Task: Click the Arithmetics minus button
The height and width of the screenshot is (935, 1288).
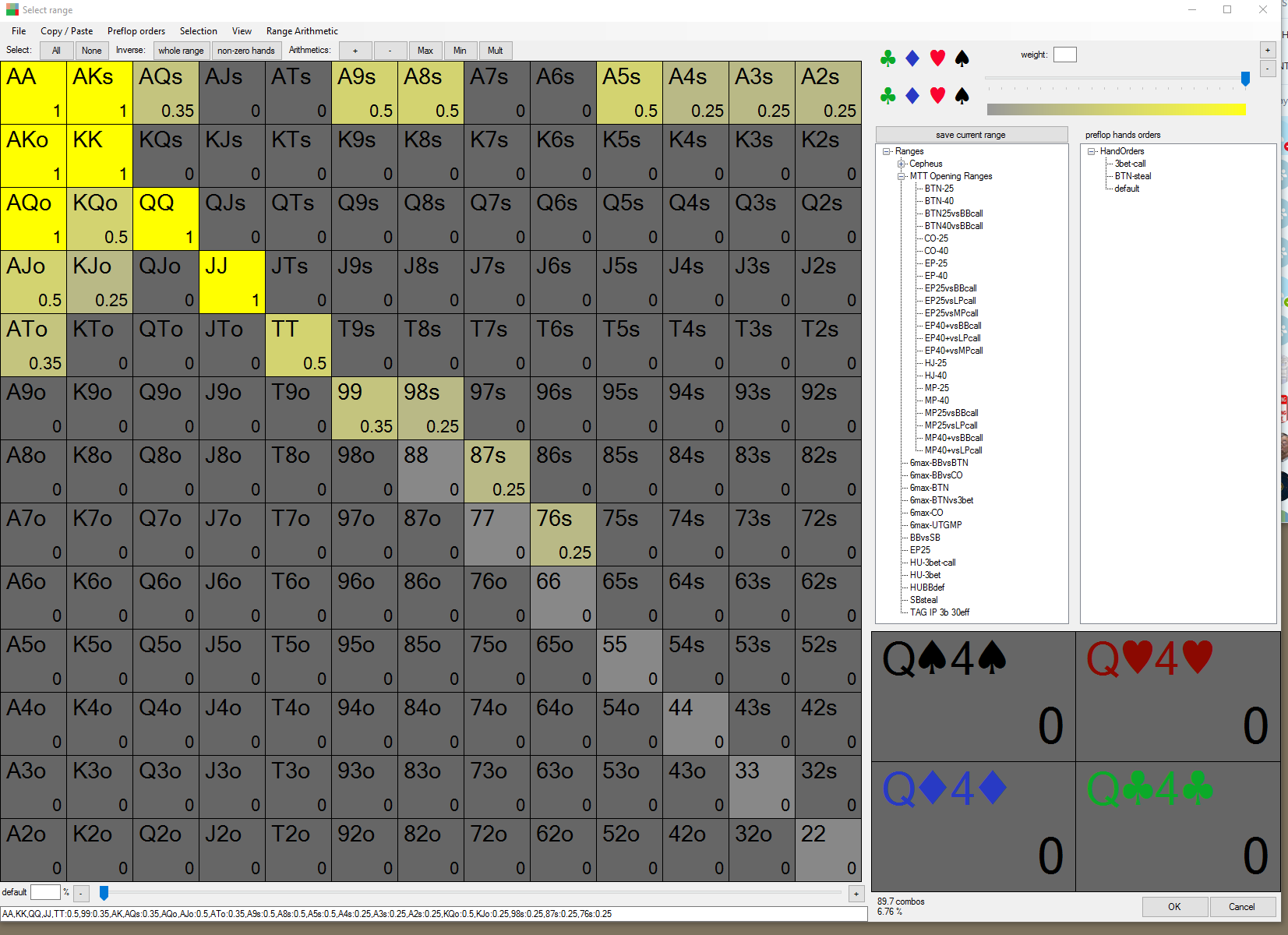Action: [x=390, y=51]
